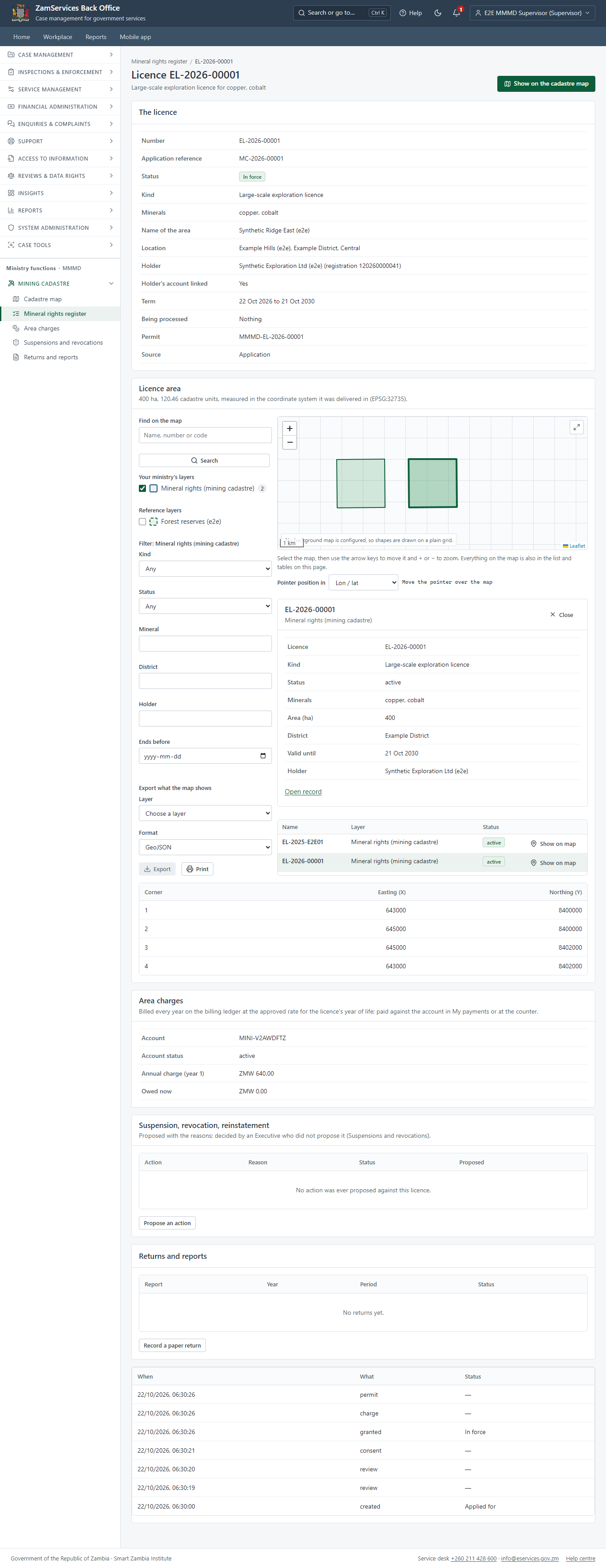Screen dimensions: 606x1568
Task: Open the notifications bell
Action: [x=457, y=13]
